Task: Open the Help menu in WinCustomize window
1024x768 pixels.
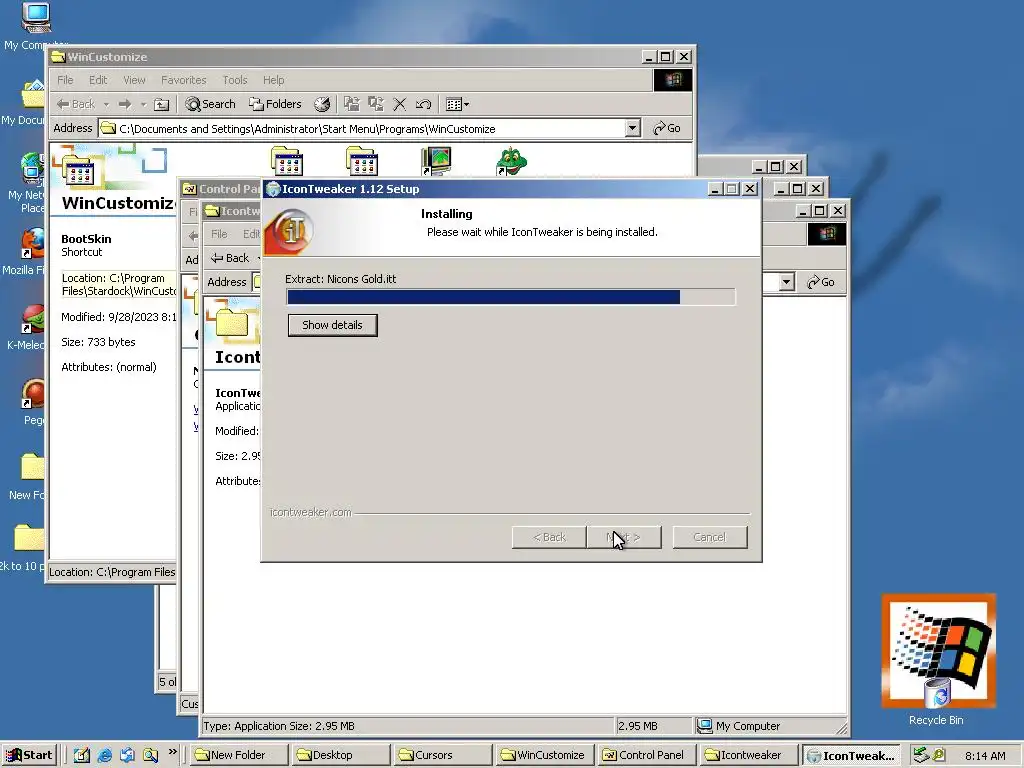Action: point(274,80)
